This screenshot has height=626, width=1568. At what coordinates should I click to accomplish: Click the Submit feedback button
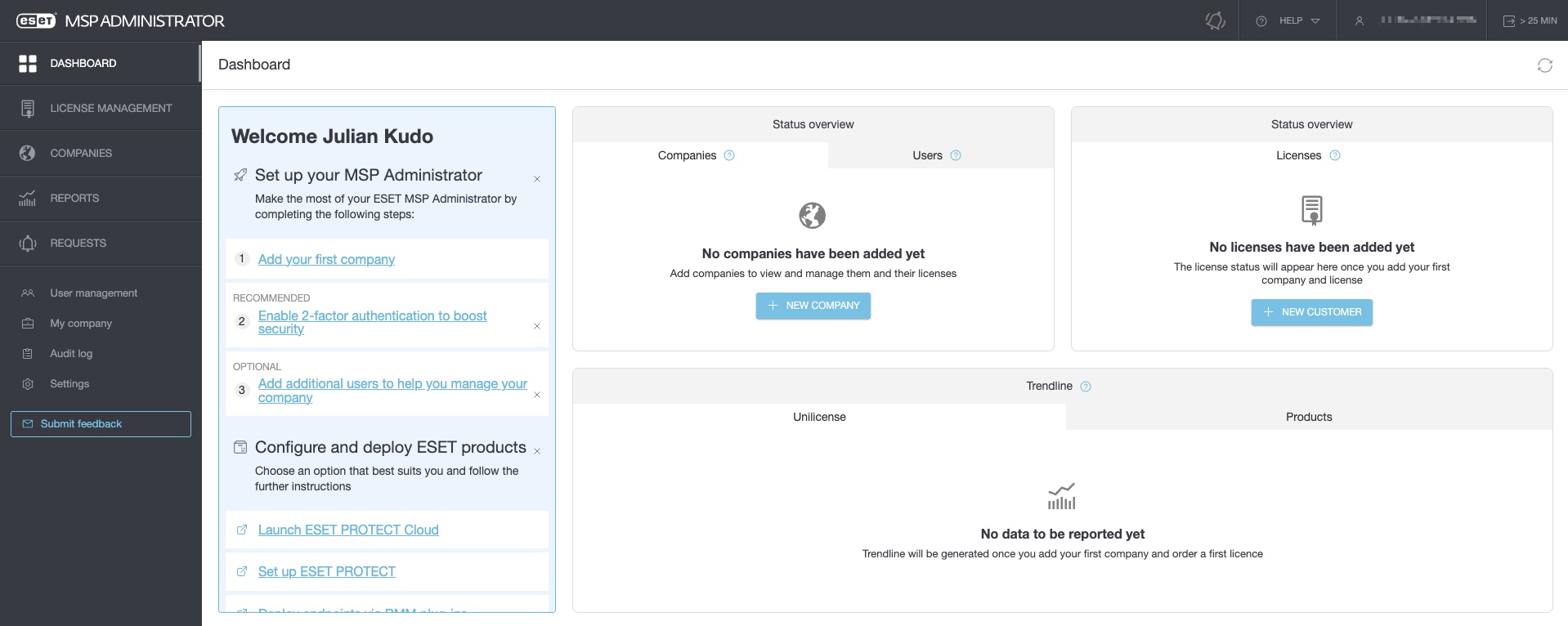click(101, 424)
